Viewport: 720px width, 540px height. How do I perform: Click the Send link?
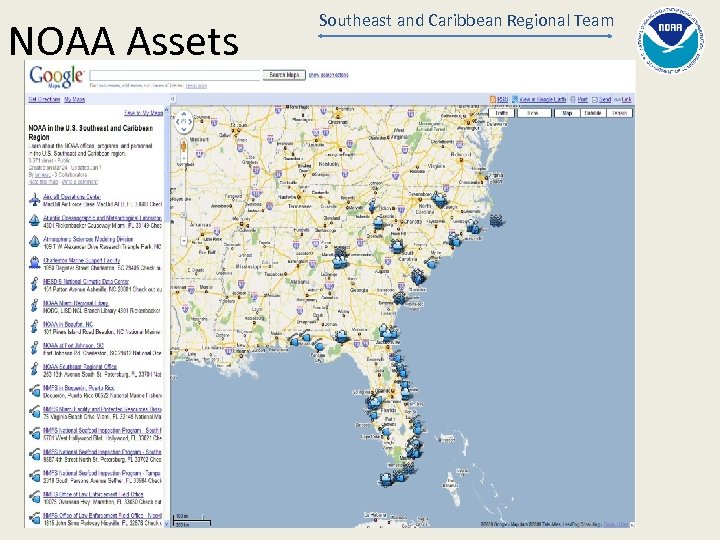pos(605,99)
